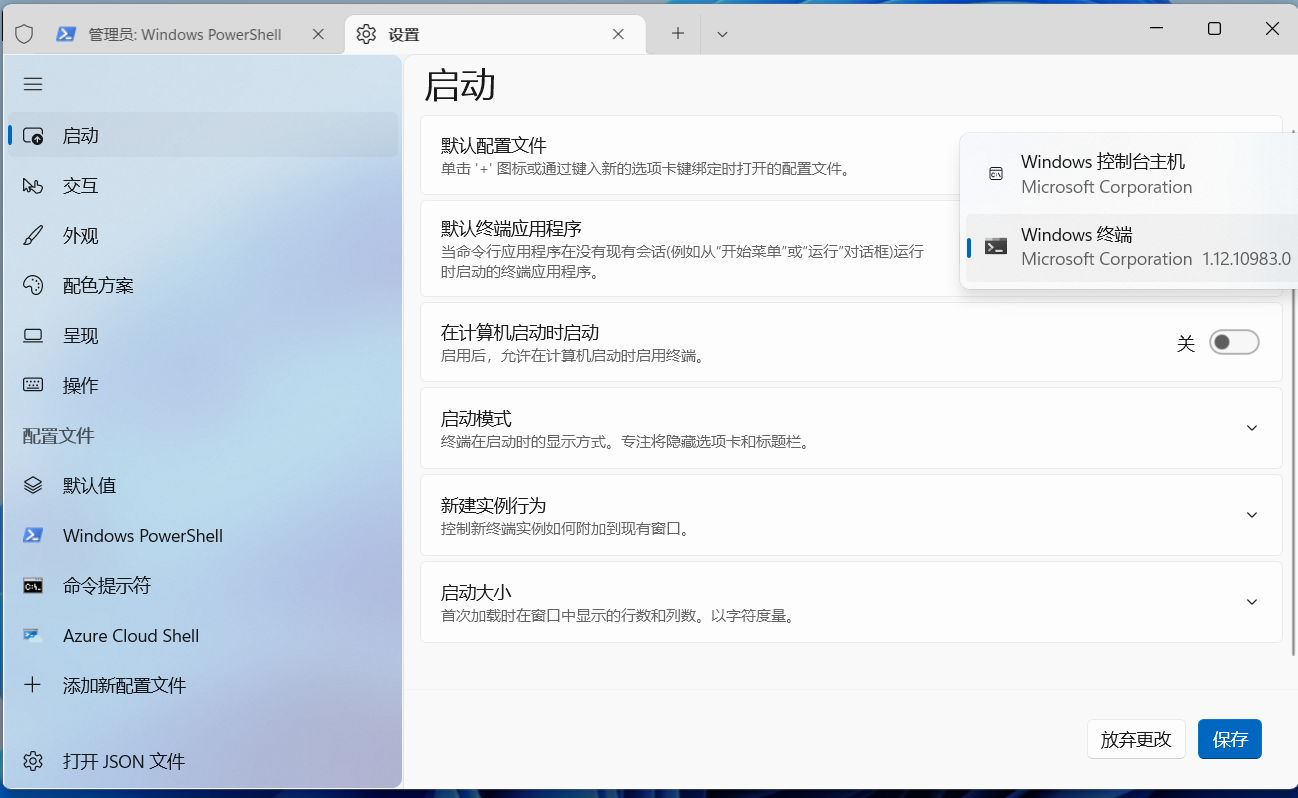Click the 命令提示符 cmd icon
The image size is (1298, 798).
point(33,586)
